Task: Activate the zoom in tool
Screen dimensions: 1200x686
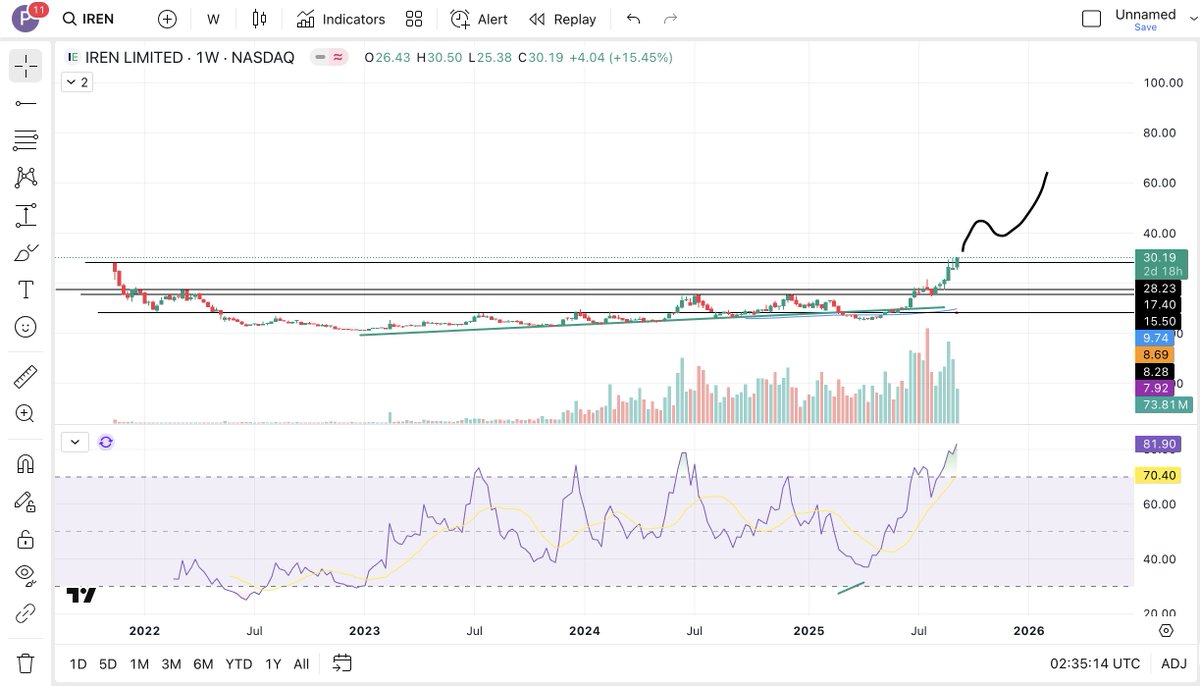Action: click(x=26, y=414)
